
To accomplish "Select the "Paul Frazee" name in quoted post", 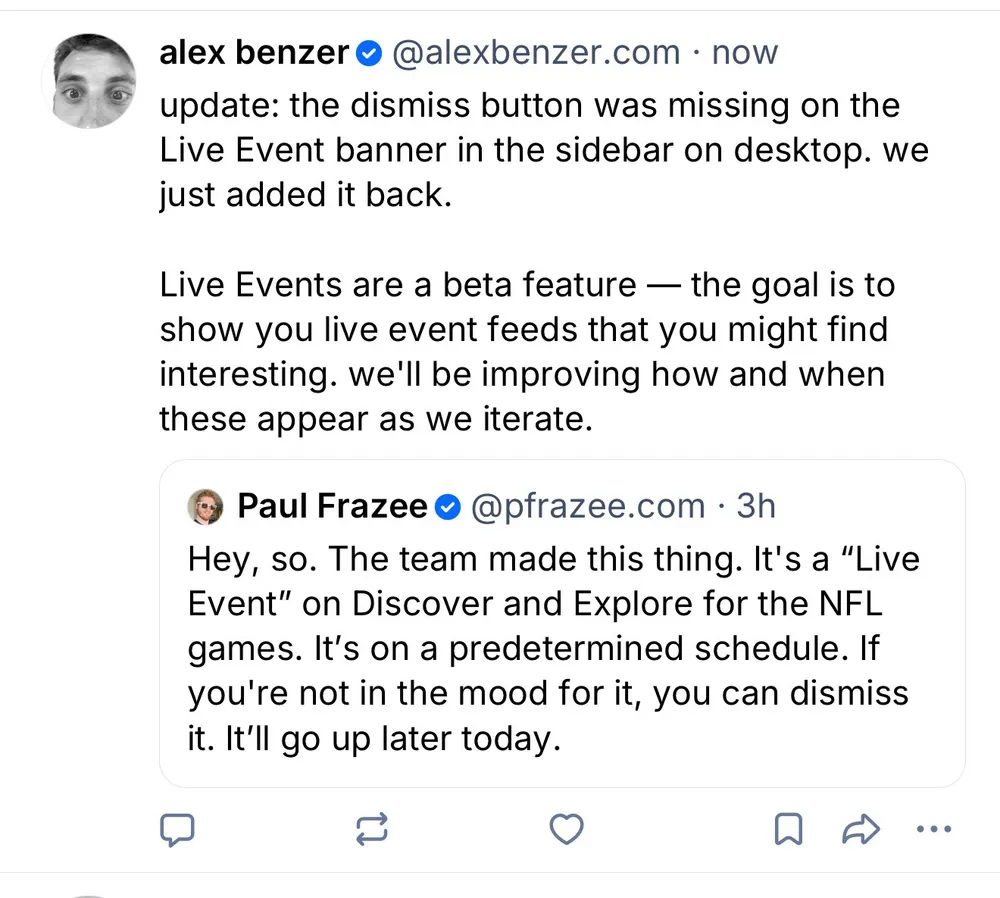I will 332,507.
